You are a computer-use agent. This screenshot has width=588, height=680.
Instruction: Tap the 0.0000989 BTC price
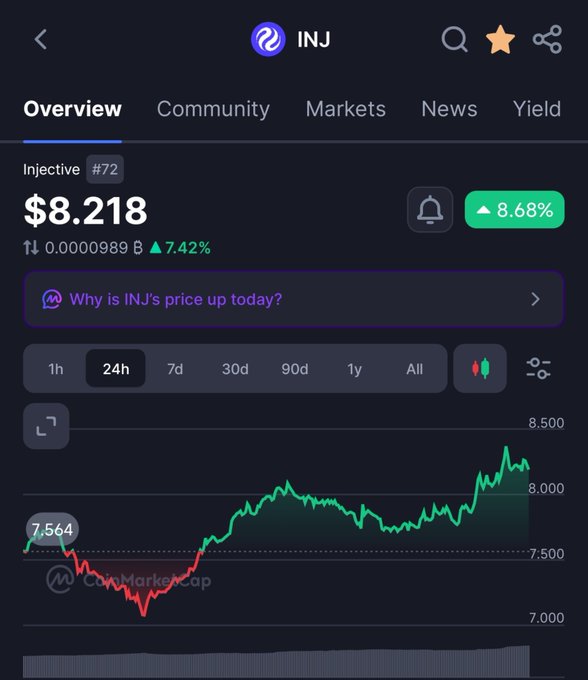[x=94, y=248]
